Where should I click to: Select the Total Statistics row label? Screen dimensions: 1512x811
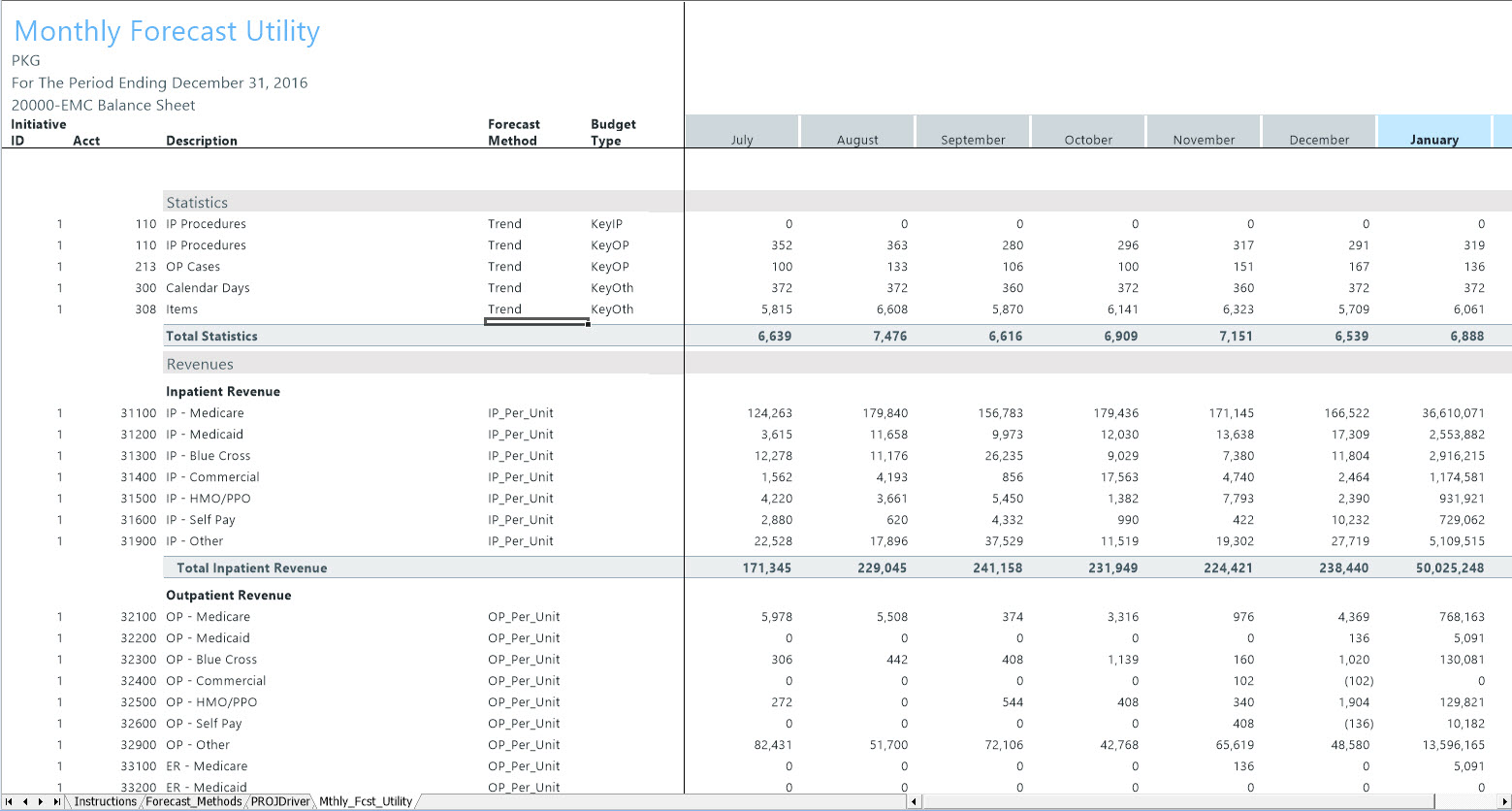(211, 337)
